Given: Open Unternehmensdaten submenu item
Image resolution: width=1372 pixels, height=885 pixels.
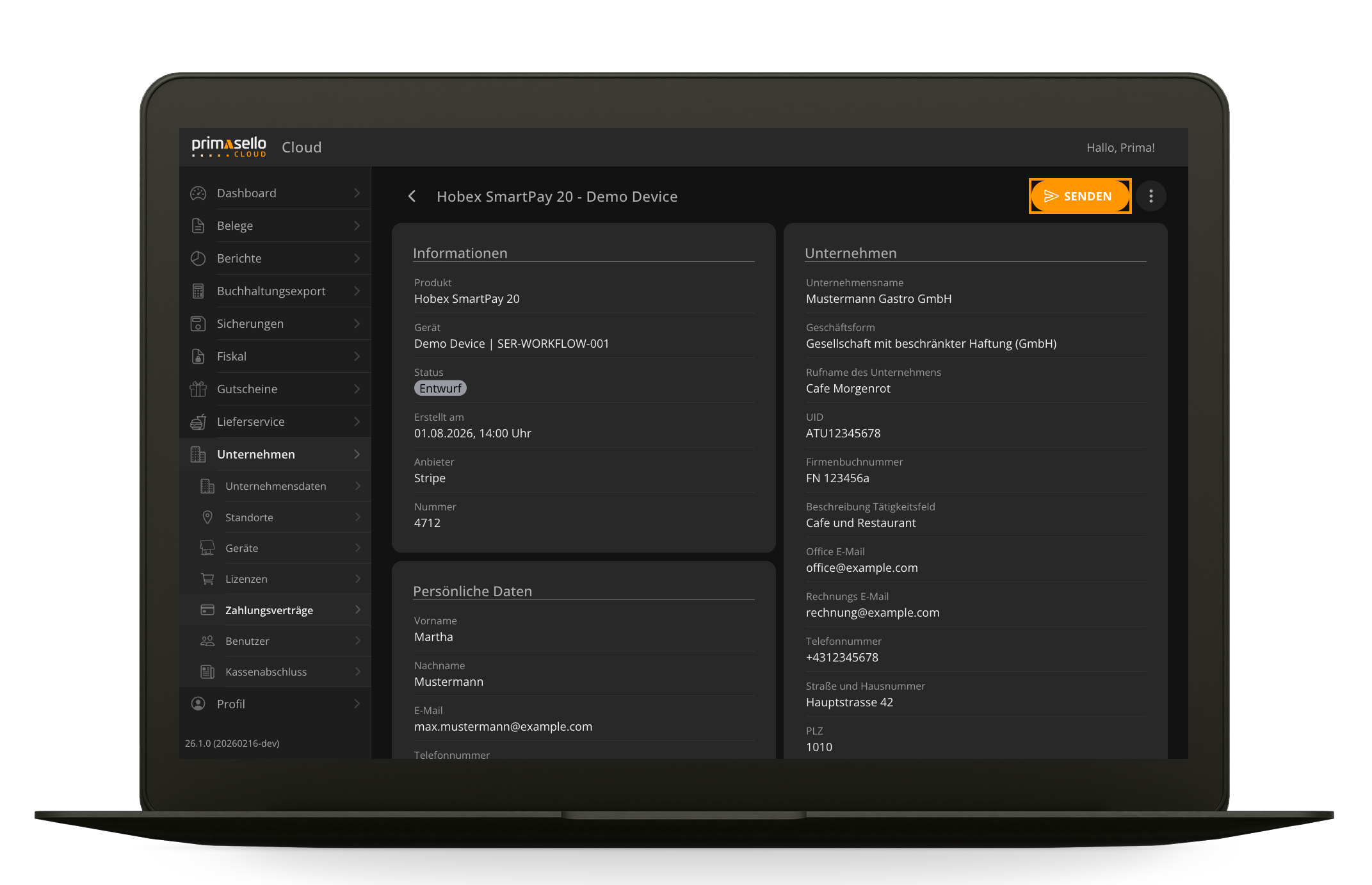Looking at the screenshot, I should pos(275,486).
